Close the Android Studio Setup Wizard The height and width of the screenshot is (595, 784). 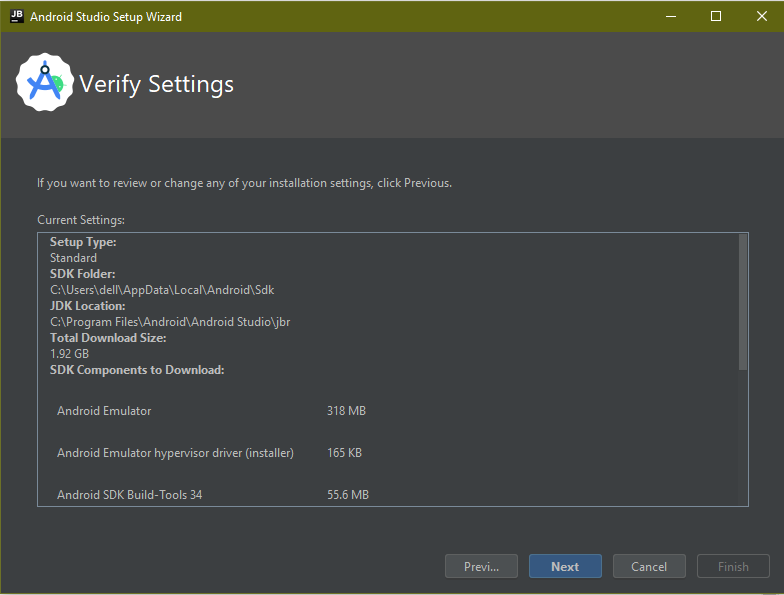(x=760, y=16)
